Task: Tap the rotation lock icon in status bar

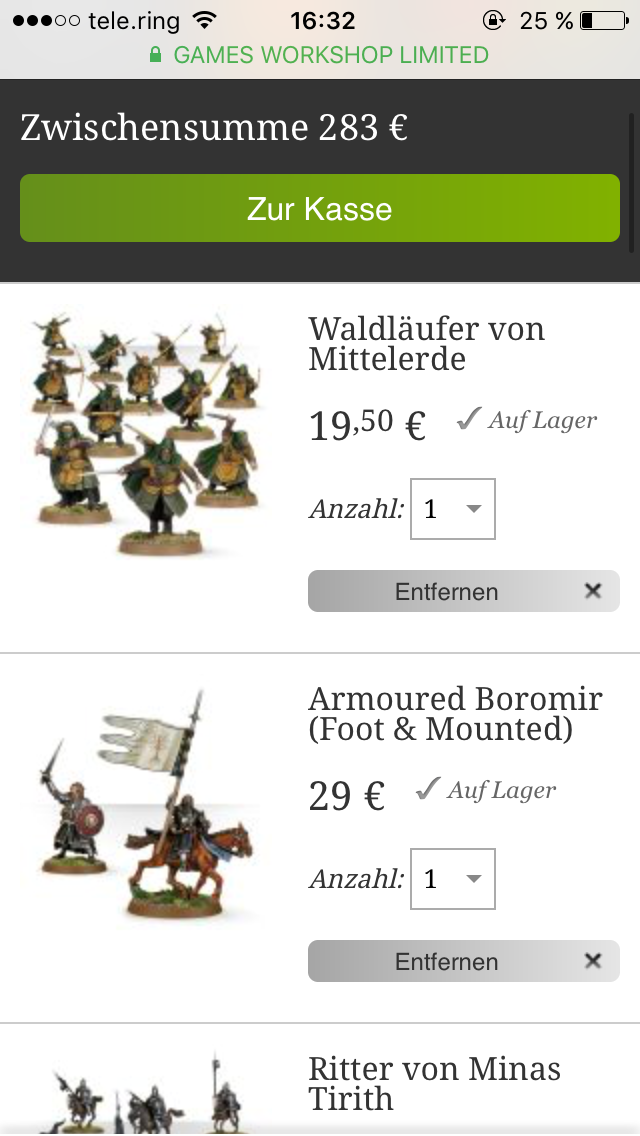Action: coord(494,20)
